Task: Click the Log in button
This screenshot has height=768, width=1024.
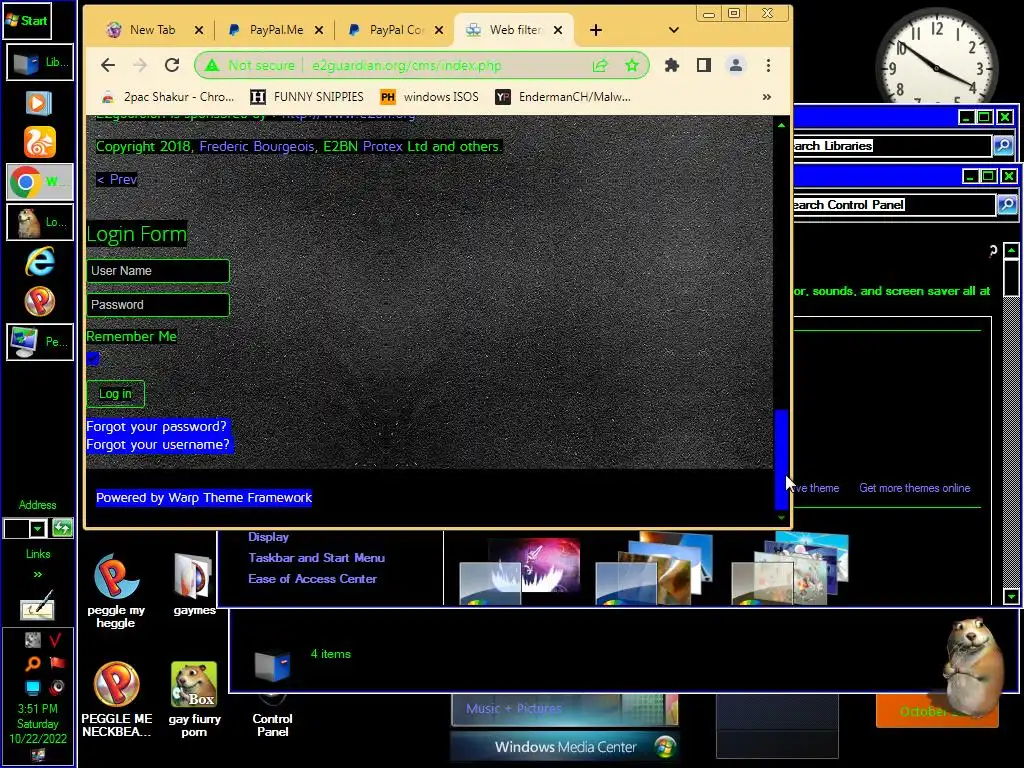Action: click(x=116, y=394)
